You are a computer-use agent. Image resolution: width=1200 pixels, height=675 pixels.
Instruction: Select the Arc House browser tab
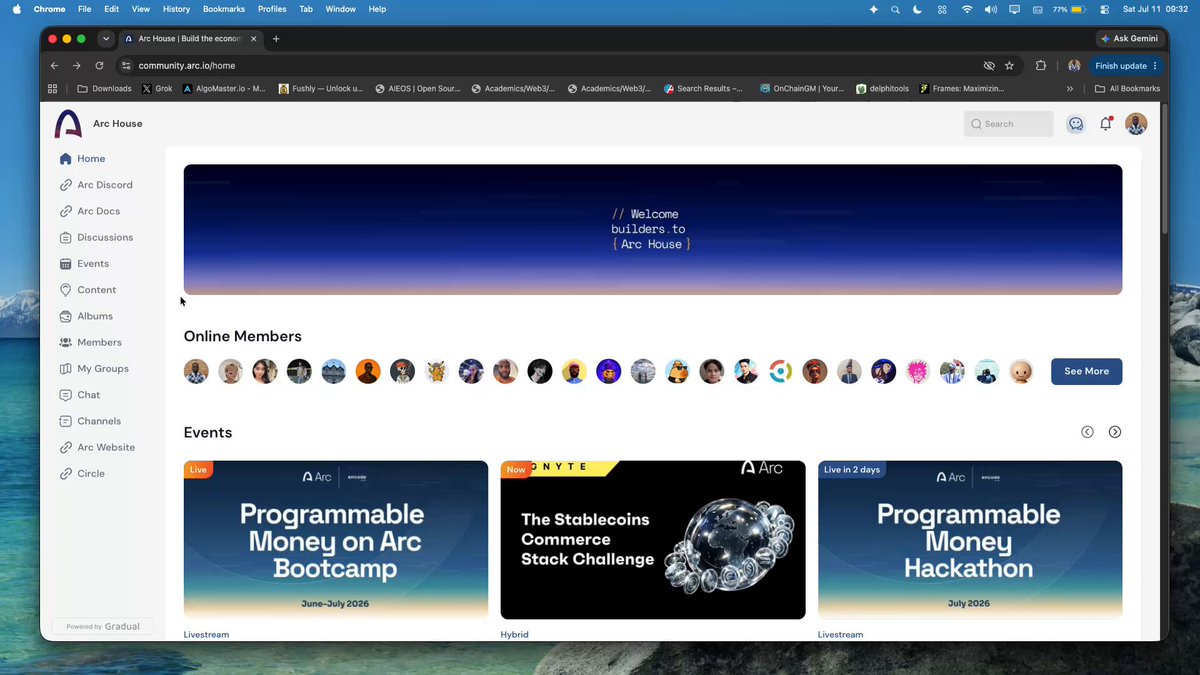click(x=191, y=39)
